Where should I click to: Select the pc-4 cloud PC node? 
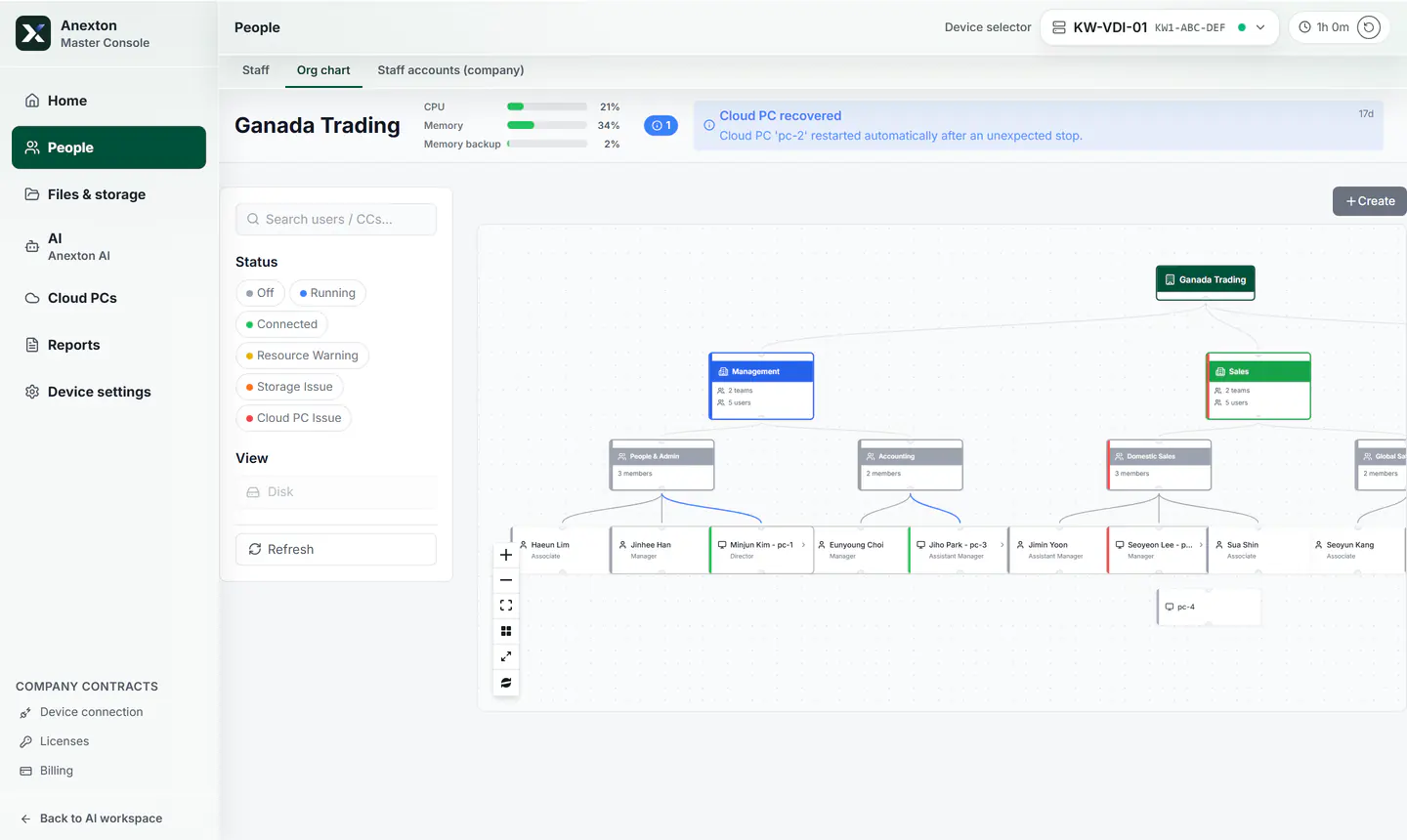coord(1209,607)
